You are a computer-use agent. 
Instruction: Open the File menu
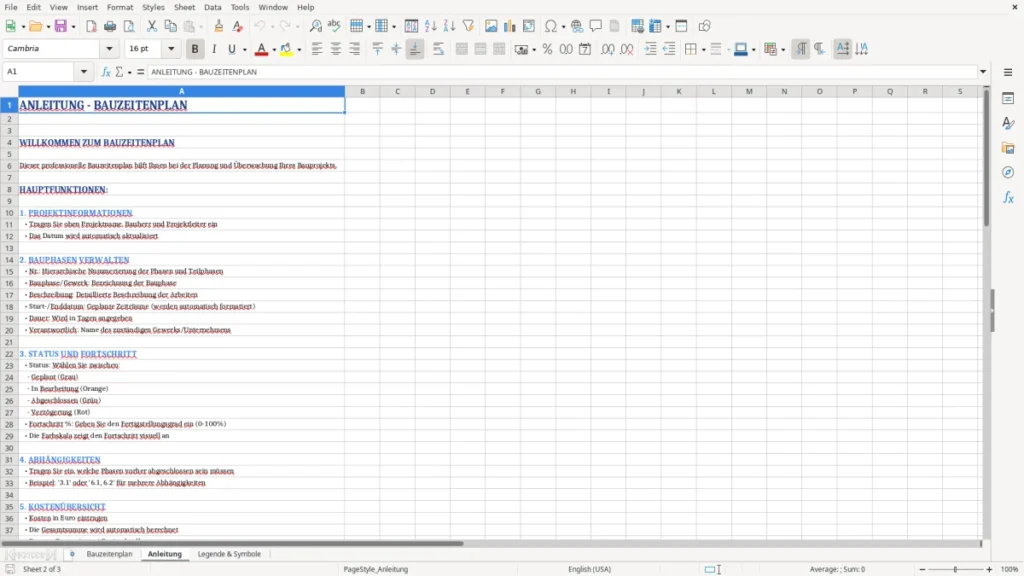click(11, 7)
